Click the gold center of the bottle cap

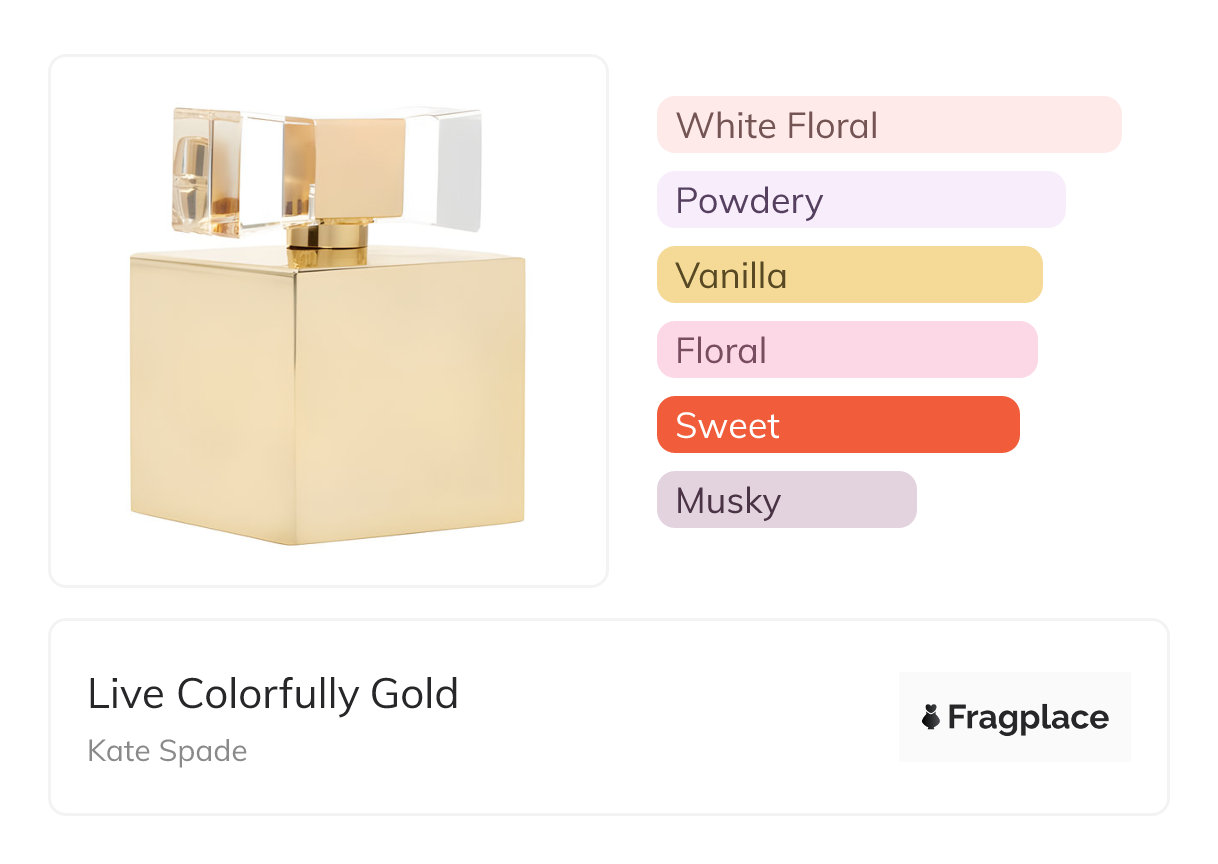[360, 165]
